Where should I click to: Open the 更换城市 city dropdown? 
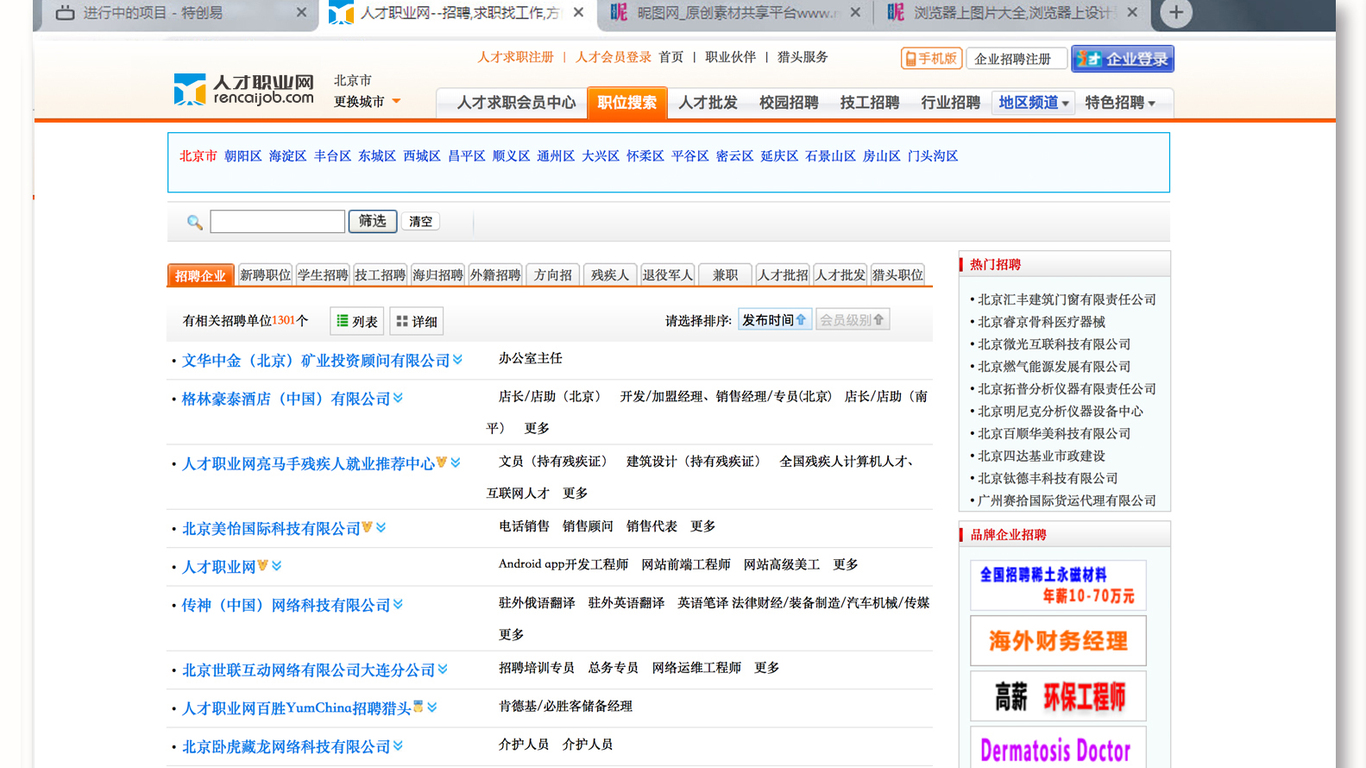click(x=367, y=102)
